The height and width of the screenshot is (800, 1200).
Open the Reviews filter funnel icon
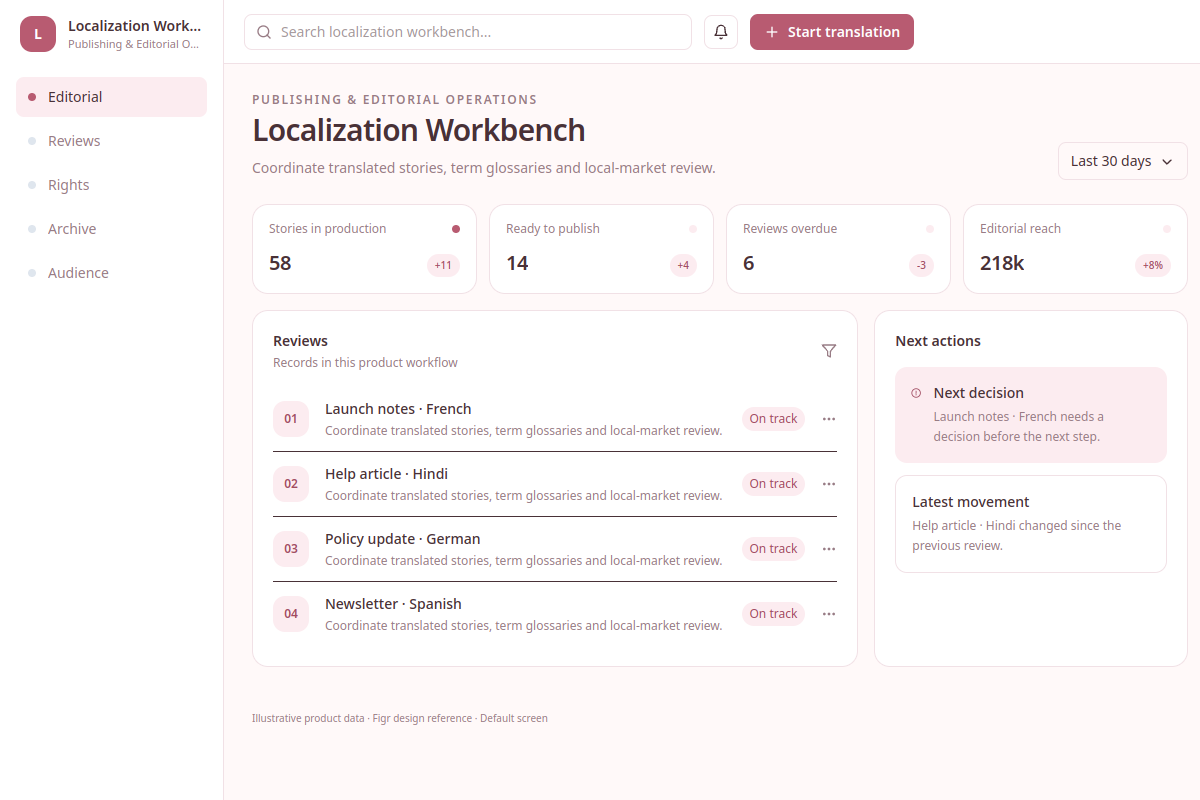point(829,351)
